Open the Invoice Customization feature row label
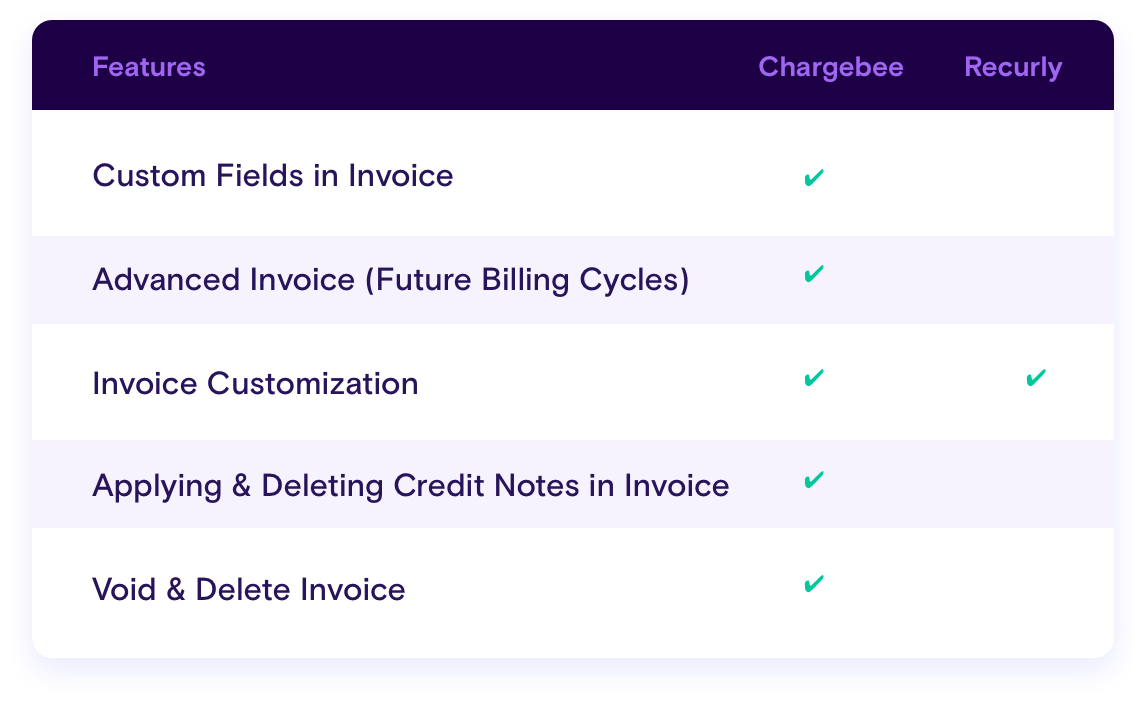 255,384
